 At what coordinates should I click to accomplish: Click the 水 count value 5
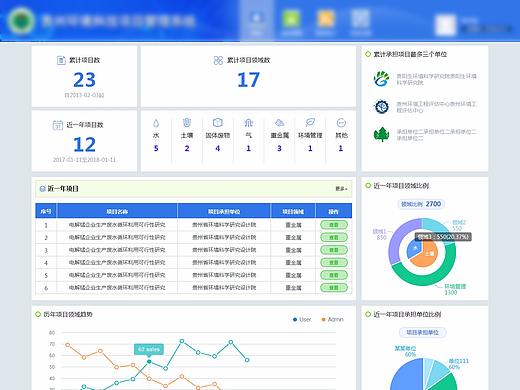[x=156, y=148]
